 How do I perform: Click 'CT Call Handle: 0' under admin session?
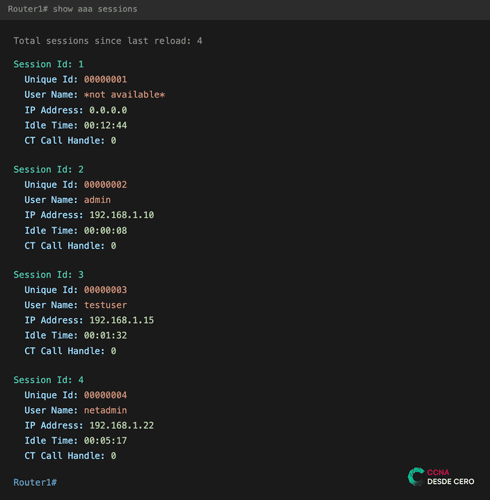[70, 246]
